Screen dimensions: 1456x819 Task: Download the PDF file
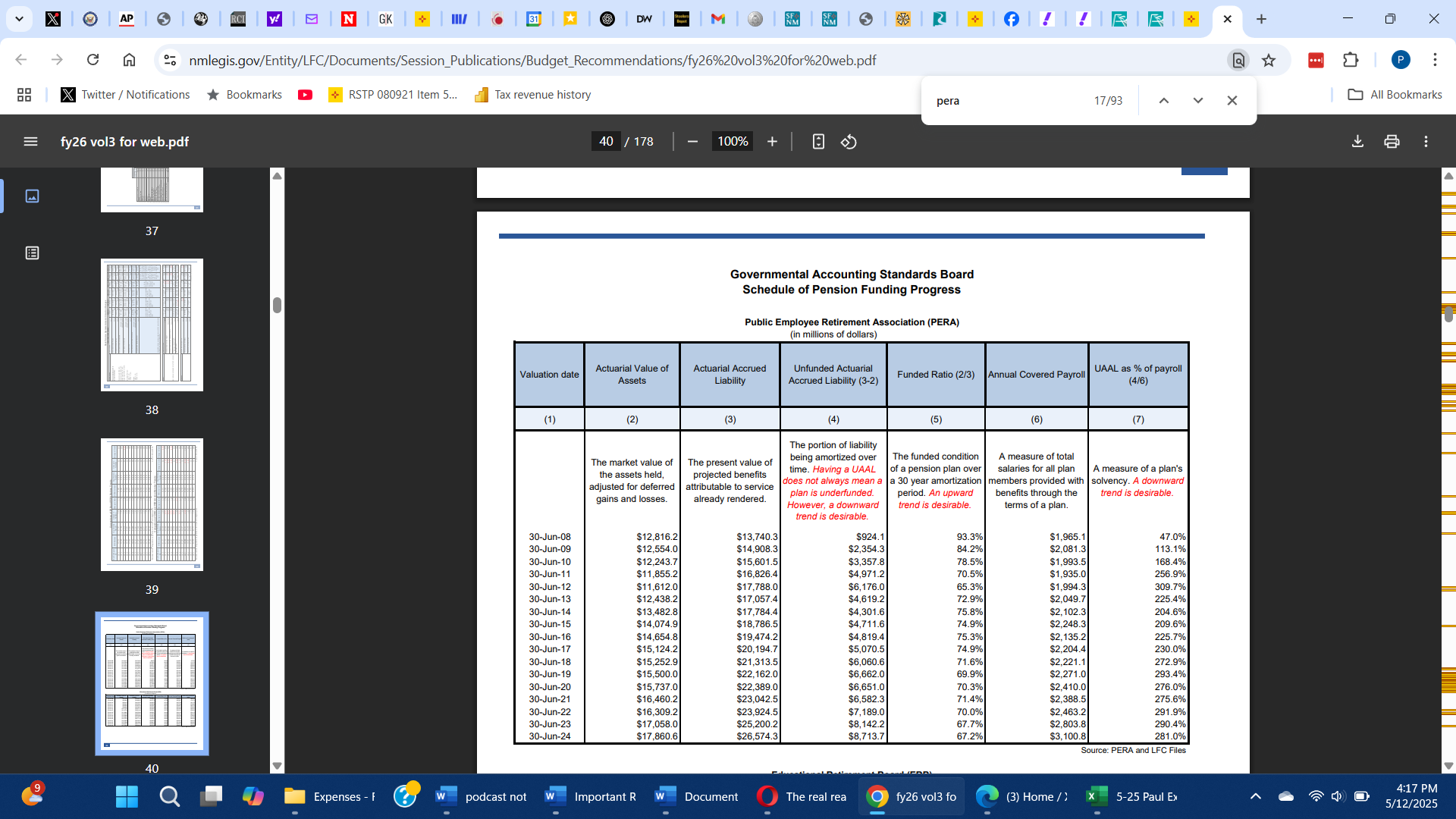[x=1357, y=142]
